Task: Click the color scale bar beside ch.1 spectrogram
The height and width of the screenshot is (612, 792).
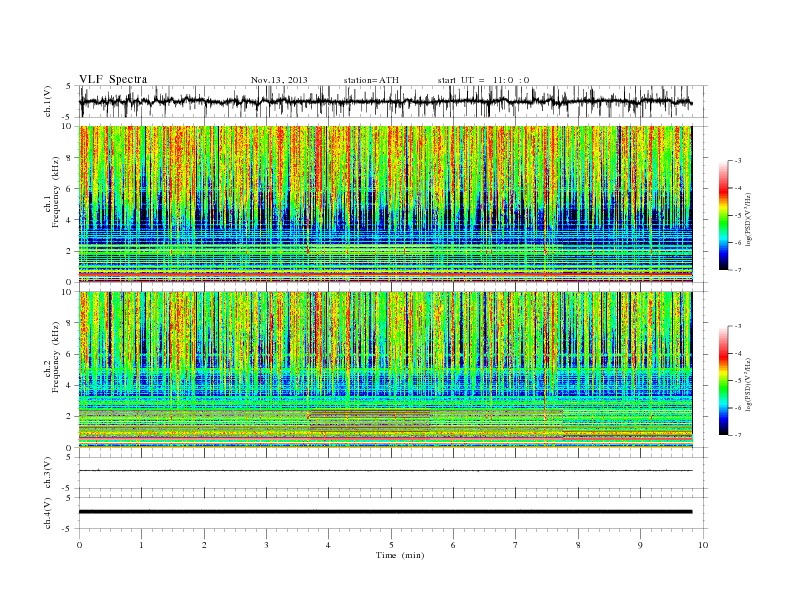Action: click(724, 215)
